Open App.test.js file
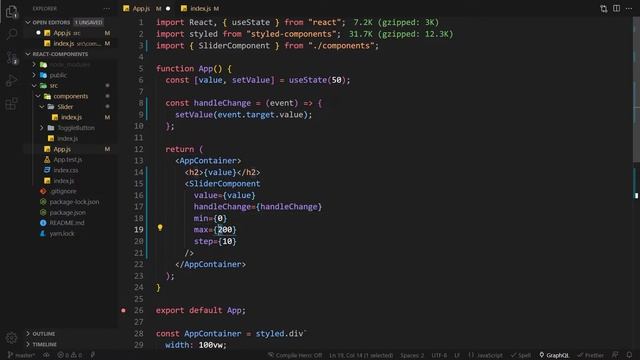This screenshot has width=640, height=360. pos(68,160)
